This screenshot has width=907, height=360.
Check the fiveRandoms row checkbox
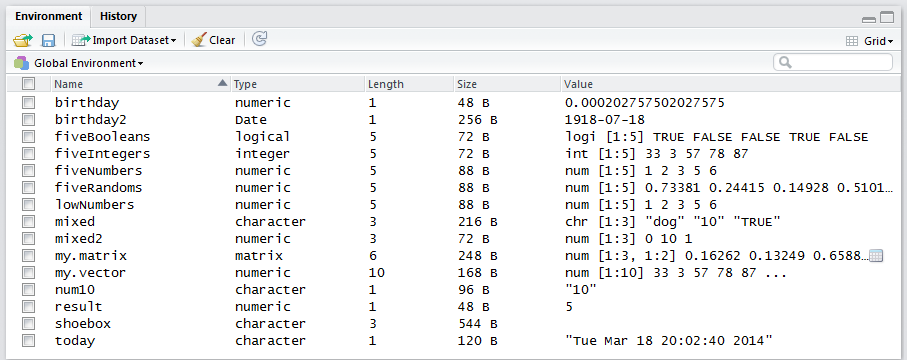[28, 188]
